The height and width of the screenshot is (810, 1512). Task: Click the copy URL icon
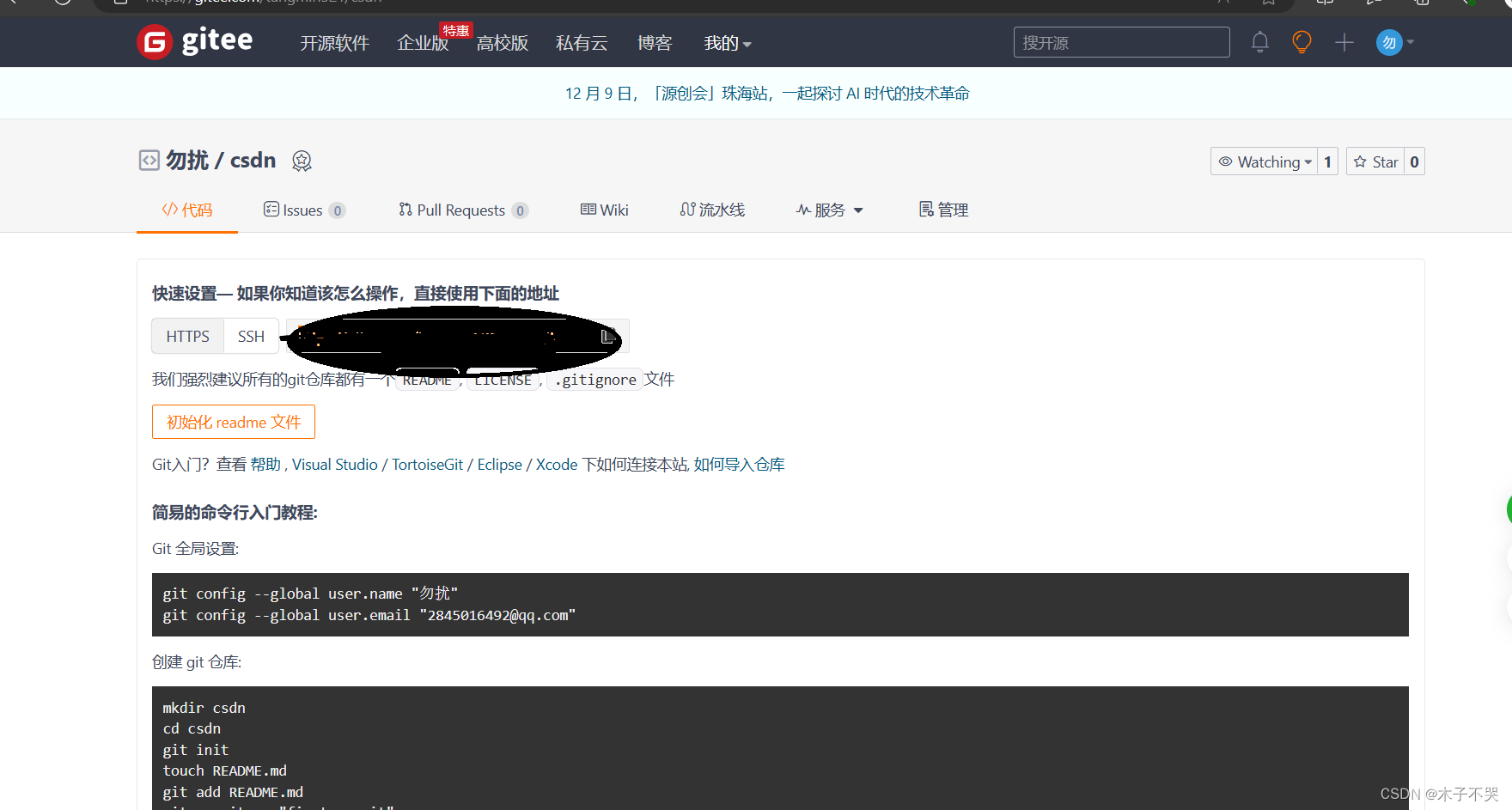pos(607,337)
